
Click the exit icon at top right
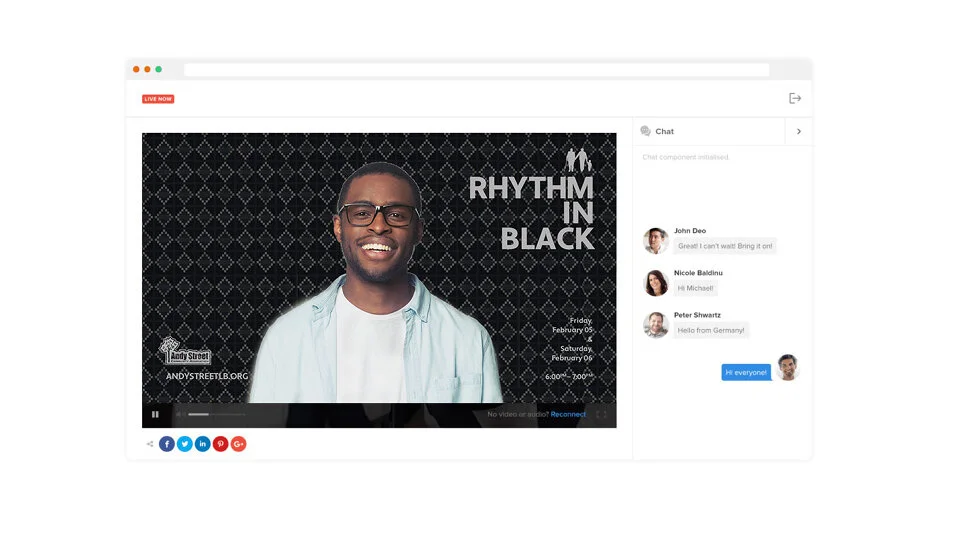click(x=795, y=99)
